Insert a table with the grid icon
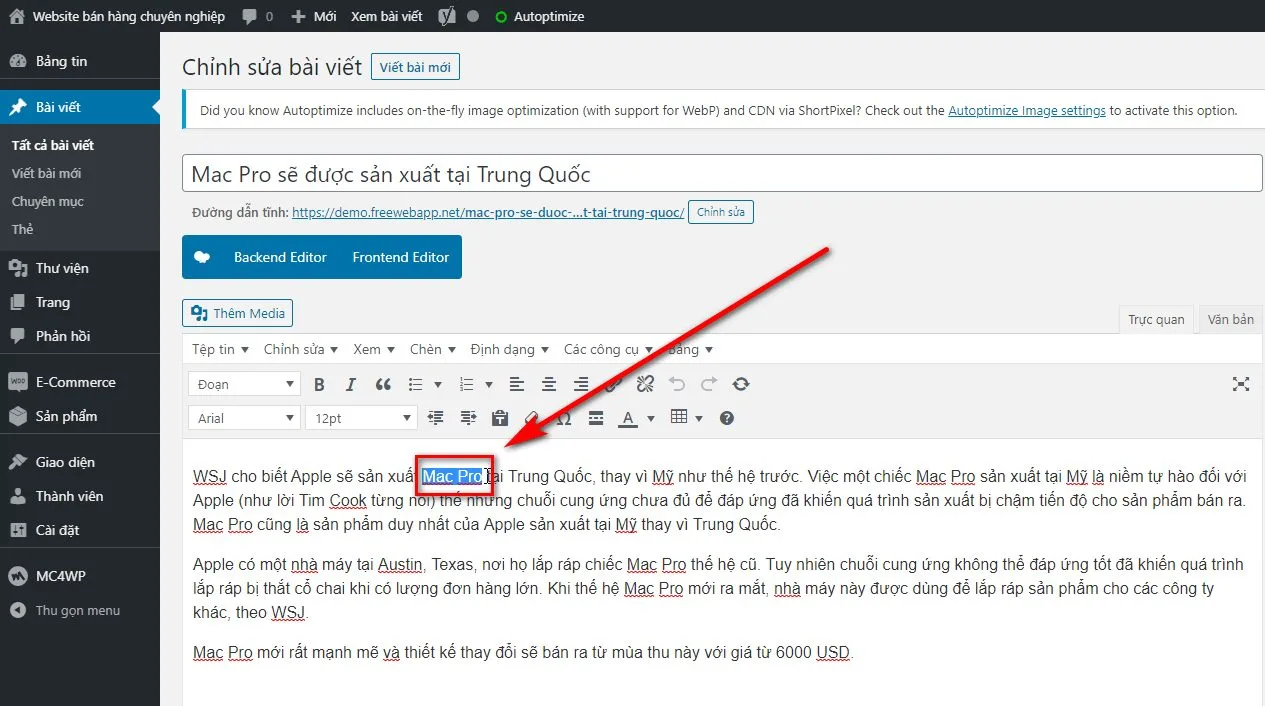1265x706 pixels. pos(679,418)
